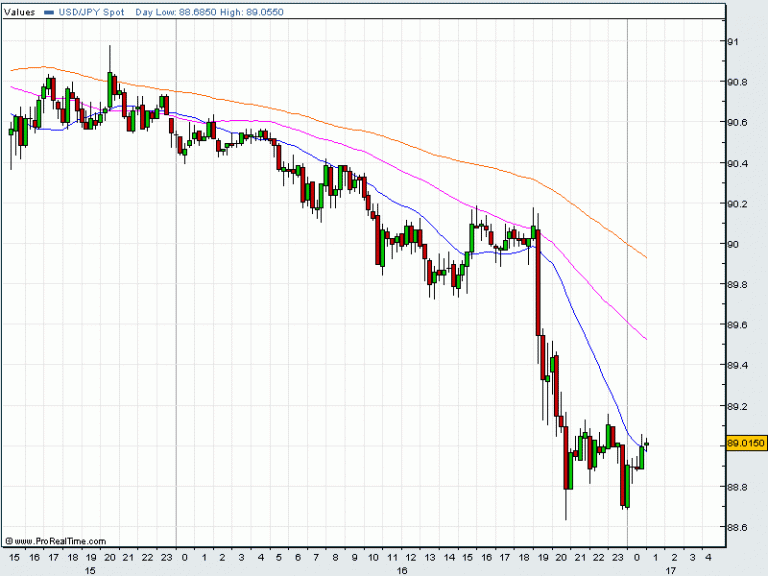
Task: Click the 91 price axis label
Action: [735, 41]
